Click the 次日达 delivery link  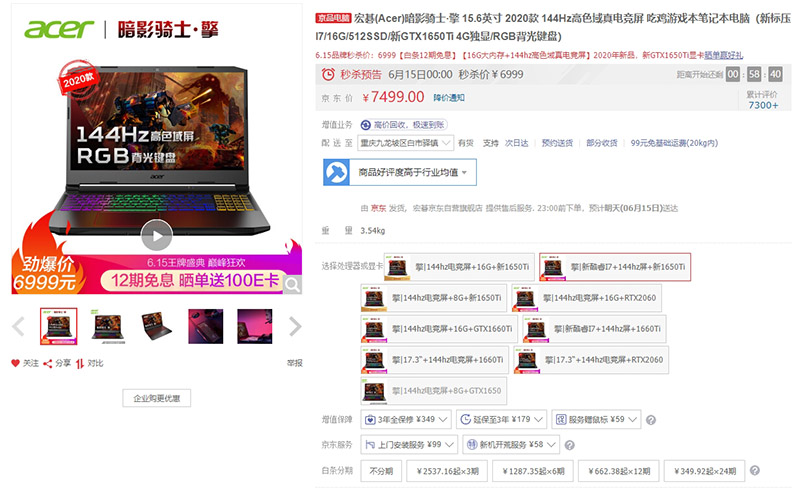516,143
